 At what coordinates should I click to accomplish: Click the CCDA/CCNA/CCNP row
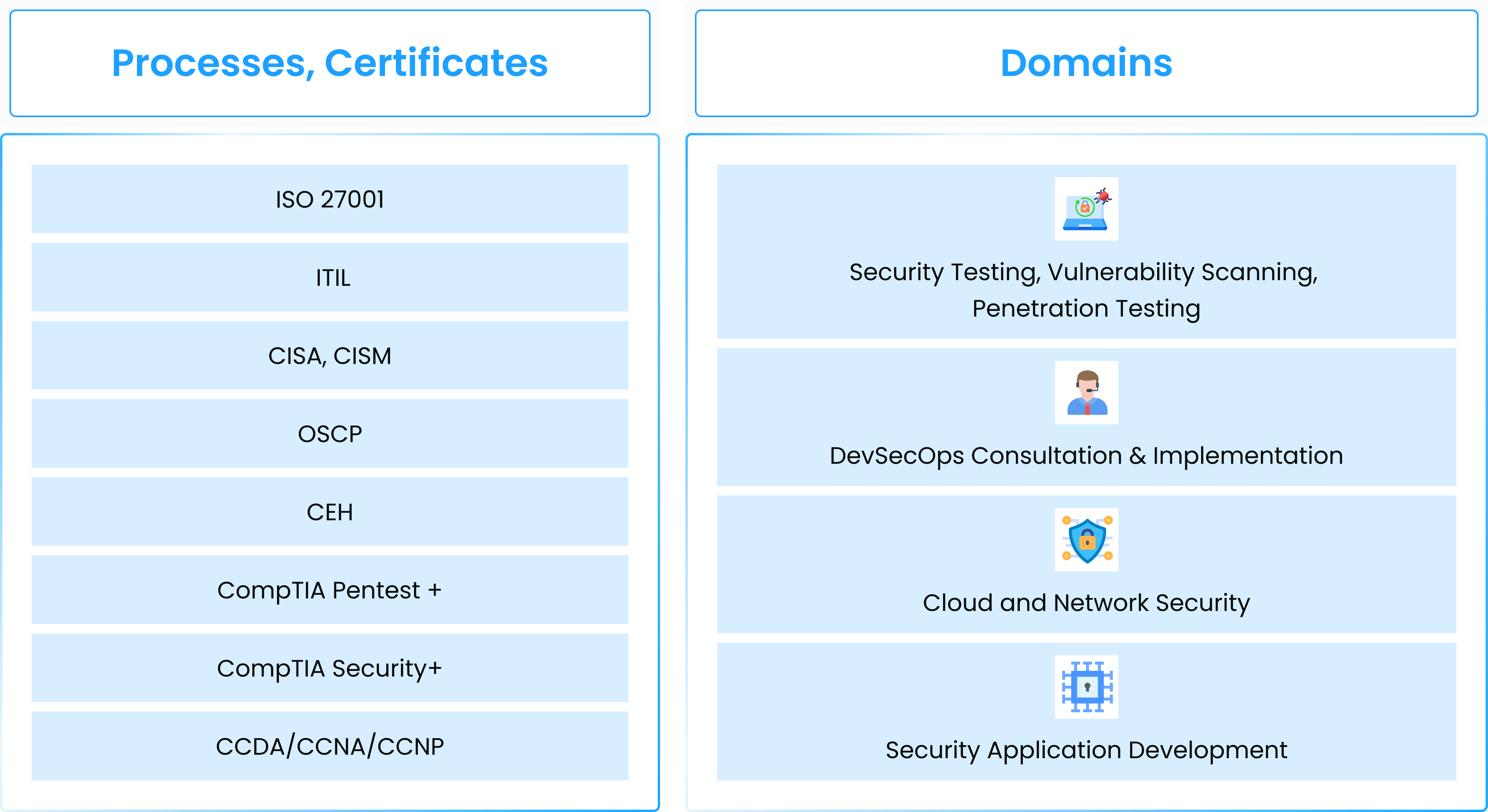[x=330, y=746]
